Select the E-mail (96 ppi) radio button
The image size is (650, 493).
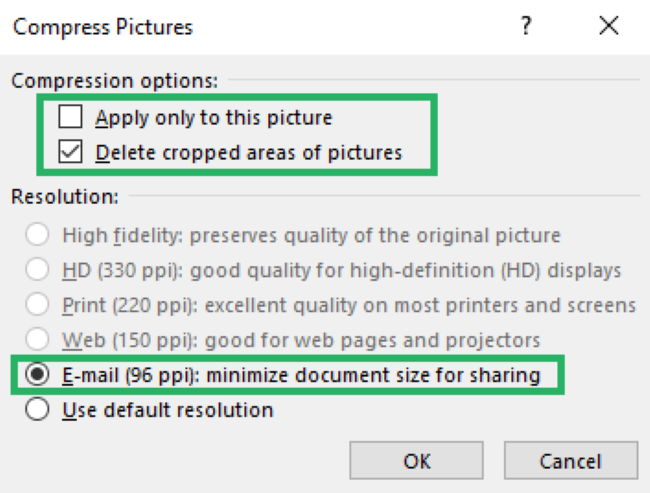pos(37,375)
